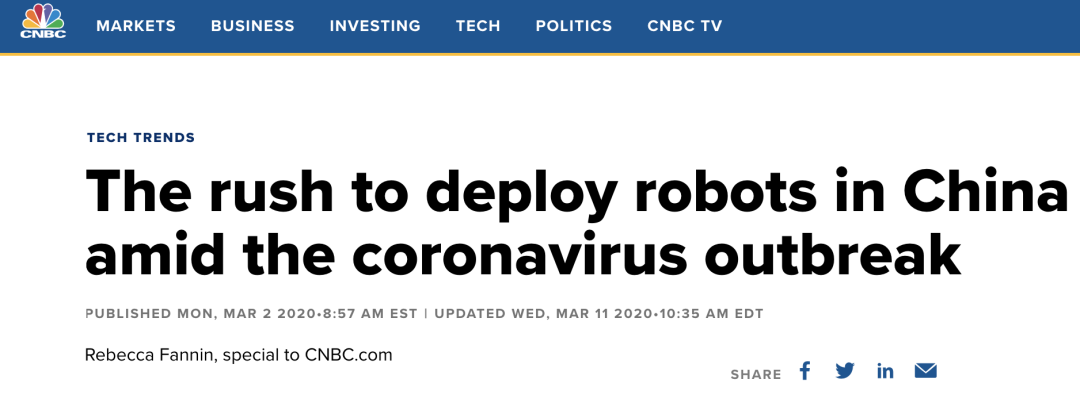Go to the INVESTING section
Viewport: 1080px width, 406px height.
pos(375,26)
